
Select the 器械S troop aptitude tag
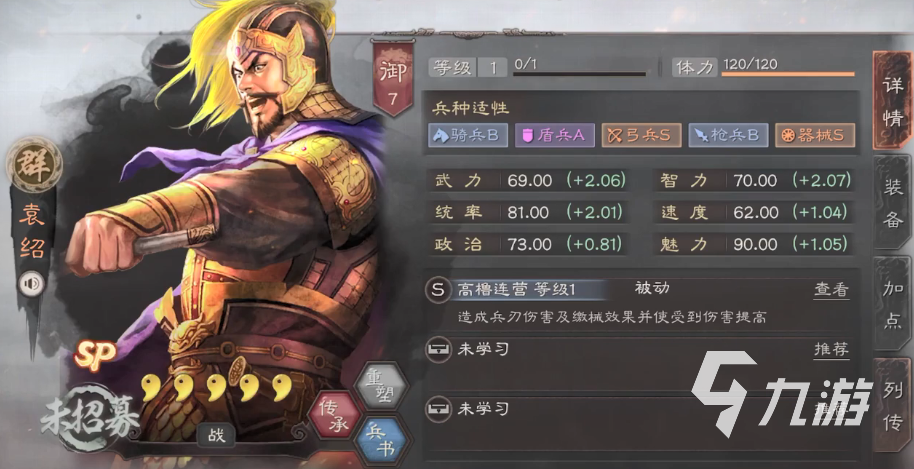pos(815,135)
